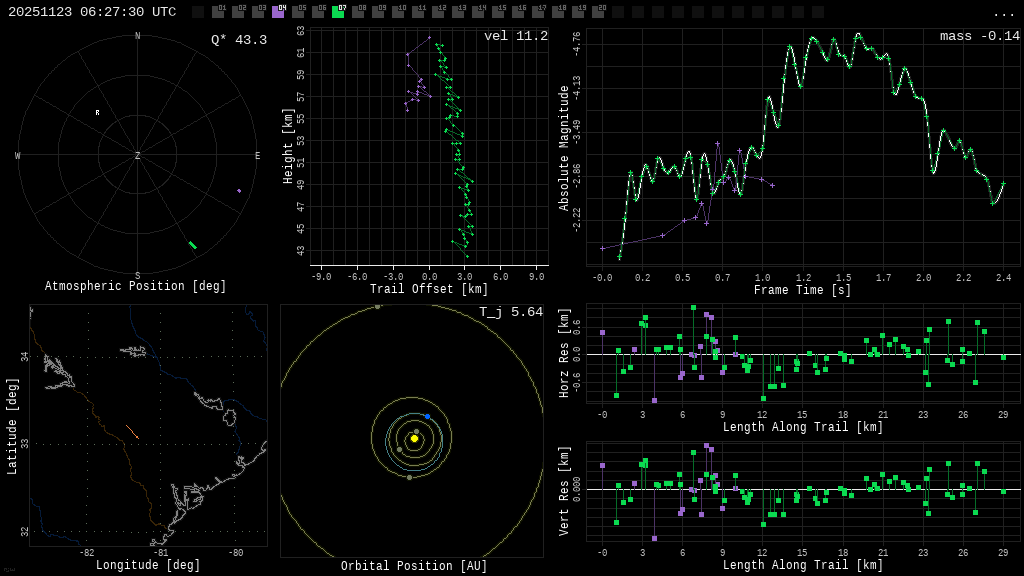Click the green meteor streak in sky plot
1024x576 pixels.
(x=192, y=245)
